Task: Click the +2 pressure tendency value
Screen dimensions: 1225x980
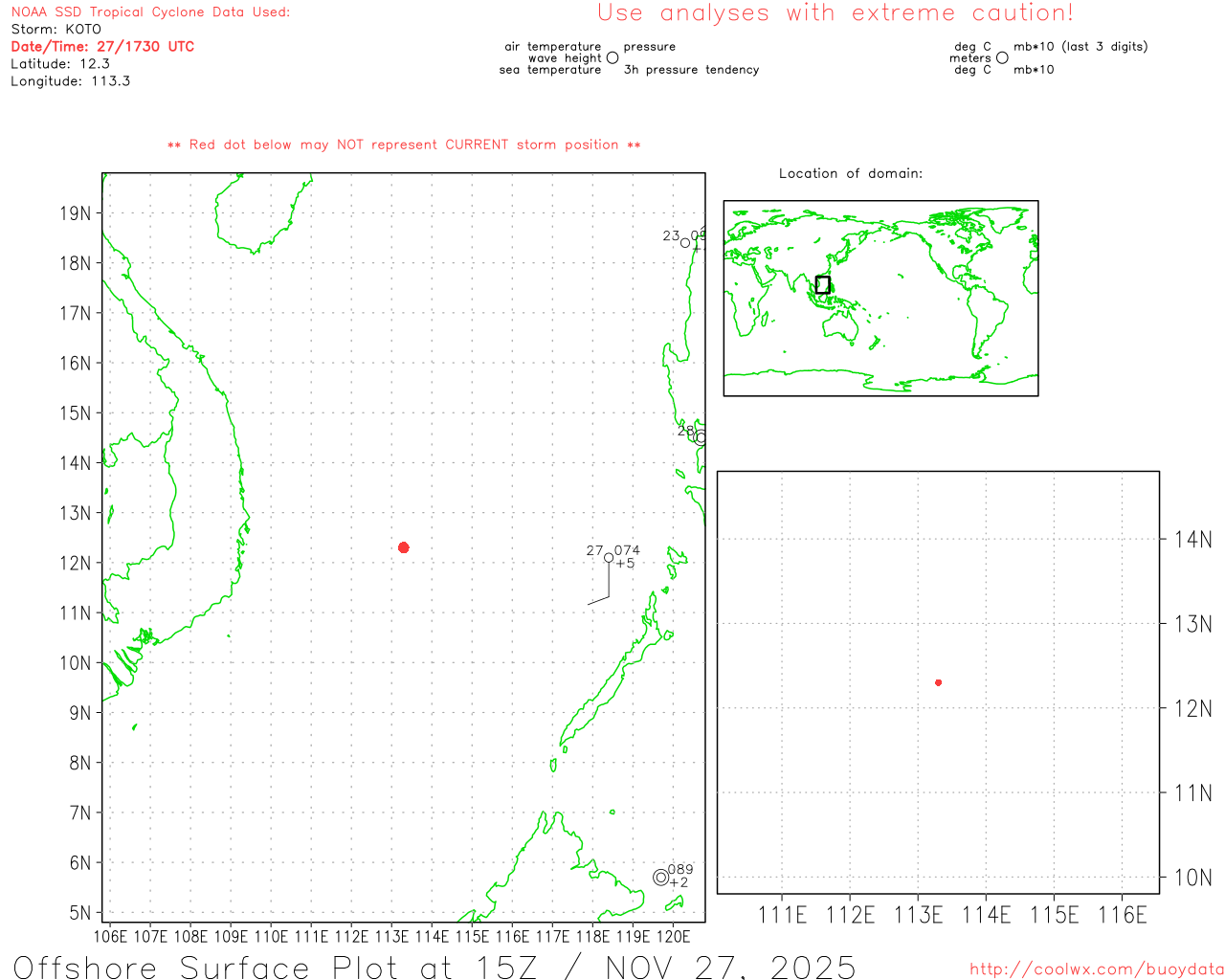Action: (679, 882)
